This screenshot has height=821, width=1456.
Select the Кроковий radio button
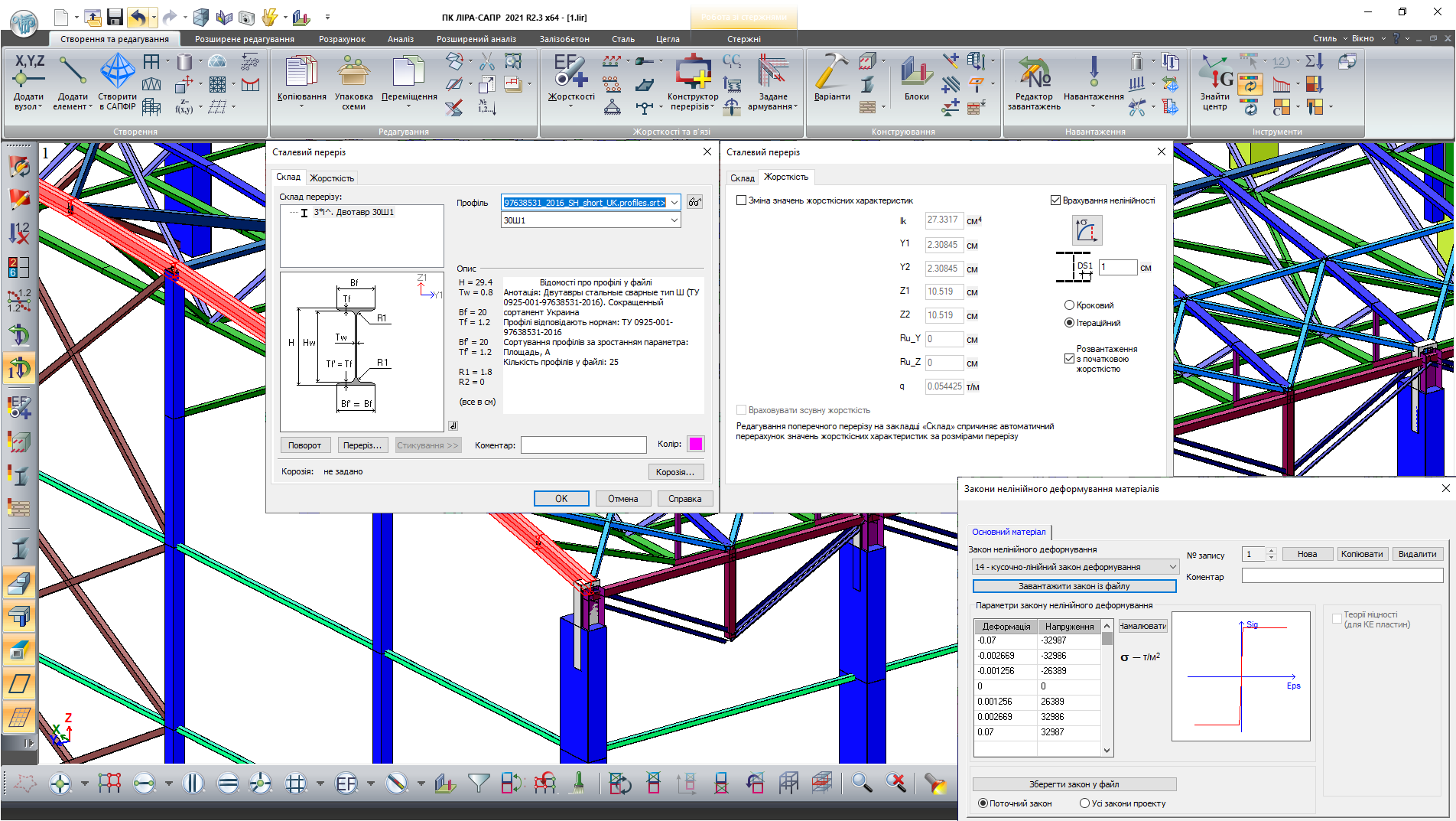(x=1069, y=305)
